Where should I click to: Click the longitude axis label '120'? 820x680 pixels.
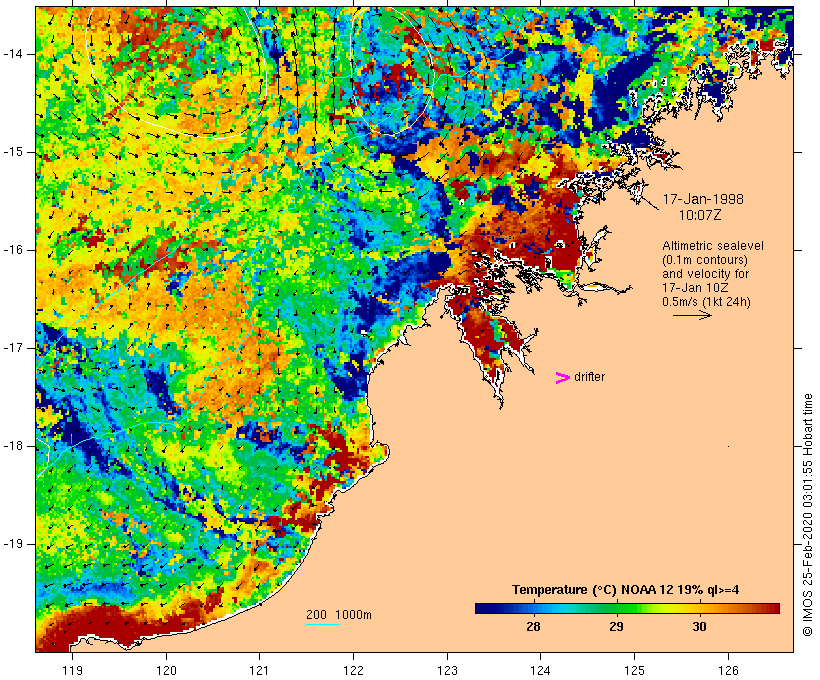166,670
